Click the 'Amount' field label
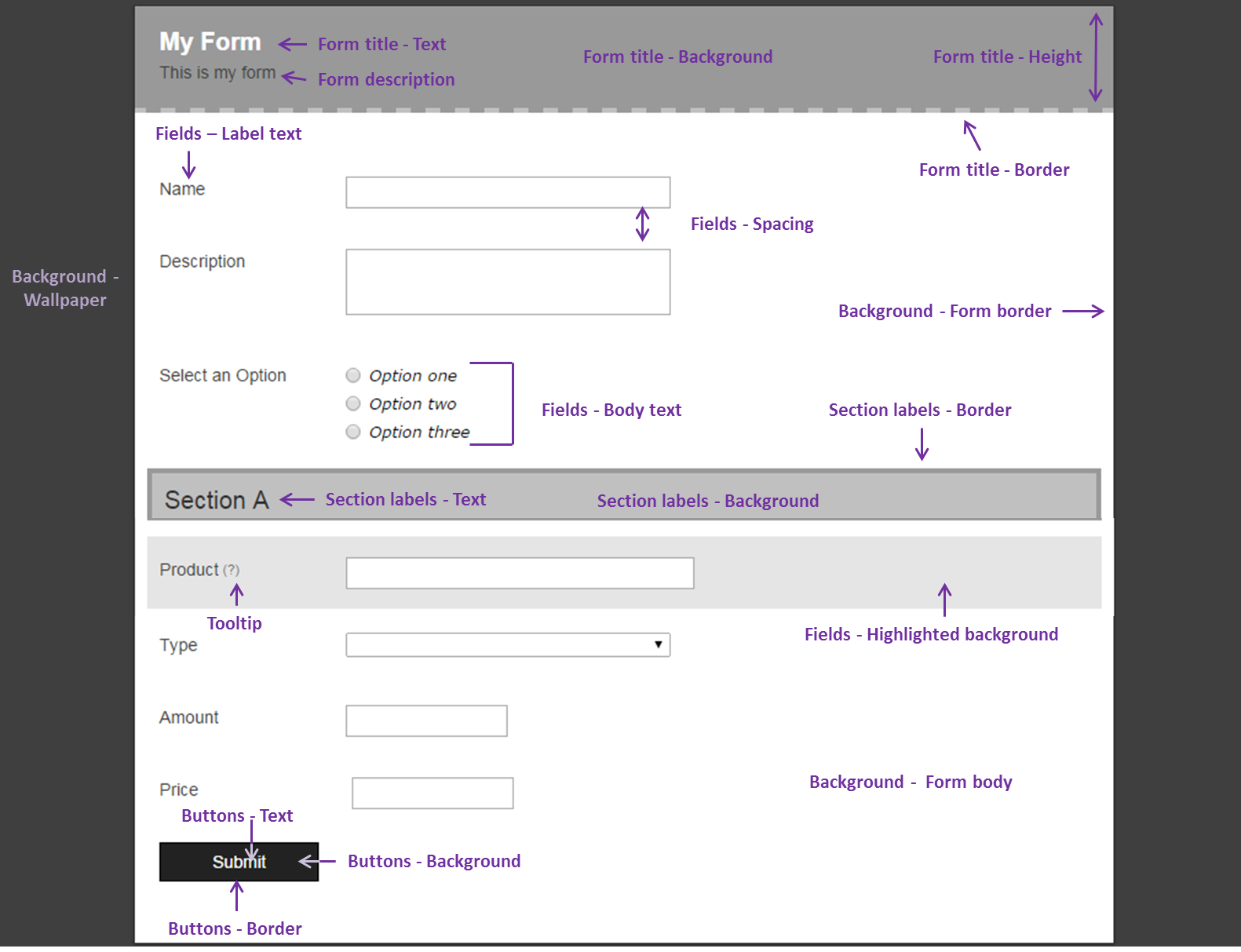This screenshot has height=952, width=1241. click(x=189, y=717)
